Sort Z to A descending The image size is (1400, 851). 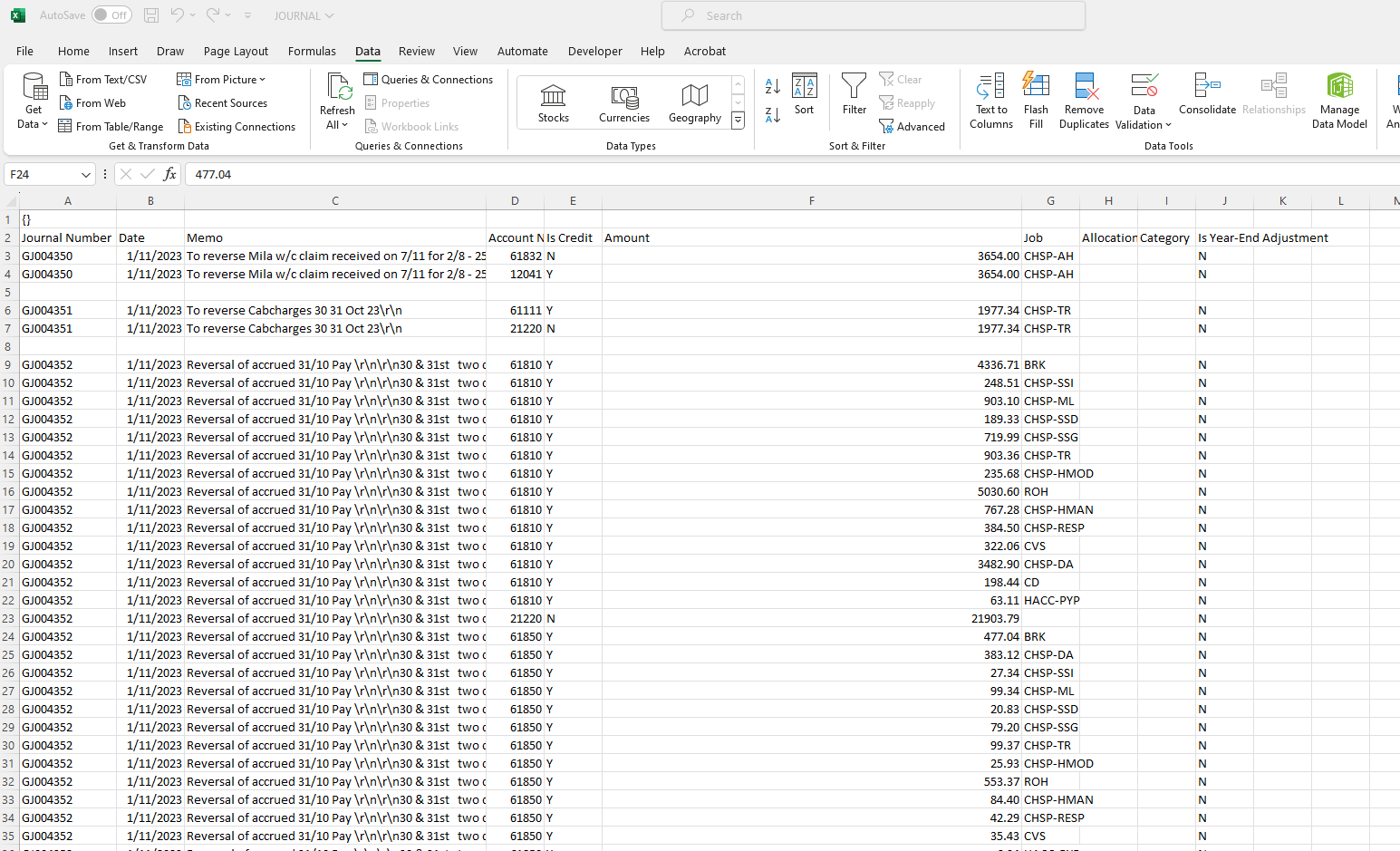[773, 115]
